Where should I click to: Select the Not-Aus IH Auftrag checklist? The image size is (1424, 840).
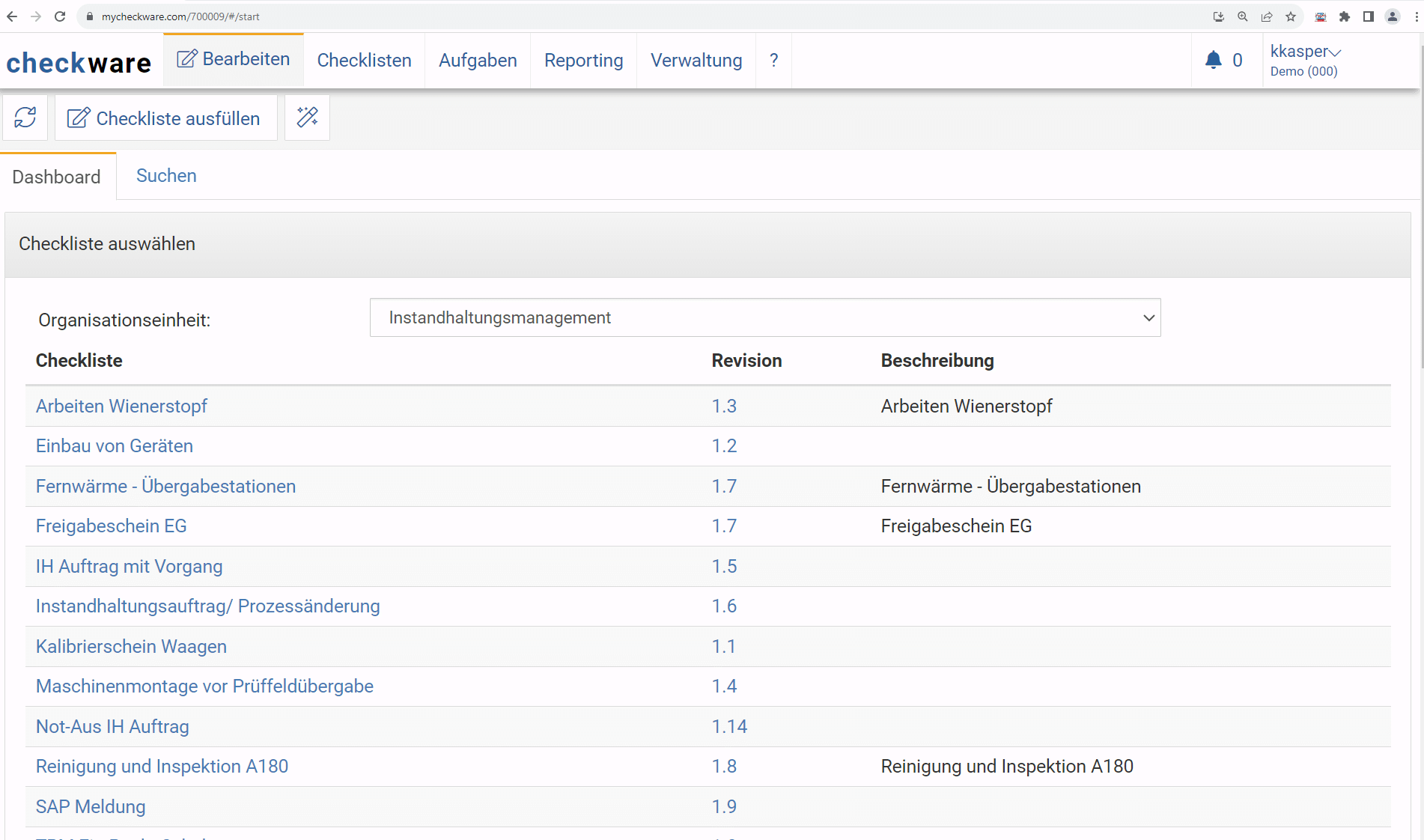click(x=112, y=726)
